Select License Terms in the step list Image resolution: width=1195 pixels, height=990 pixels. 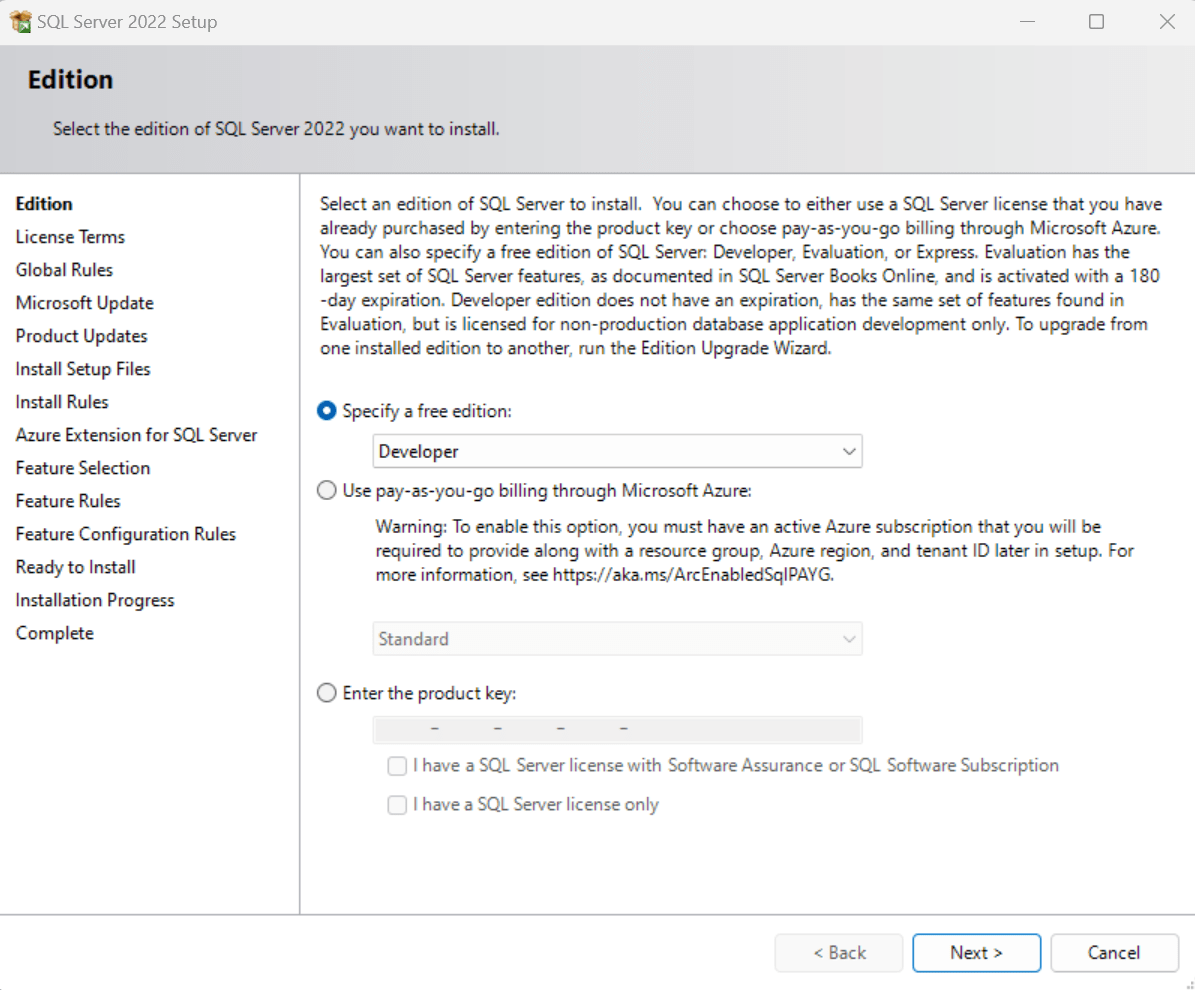tap(70, 237)
